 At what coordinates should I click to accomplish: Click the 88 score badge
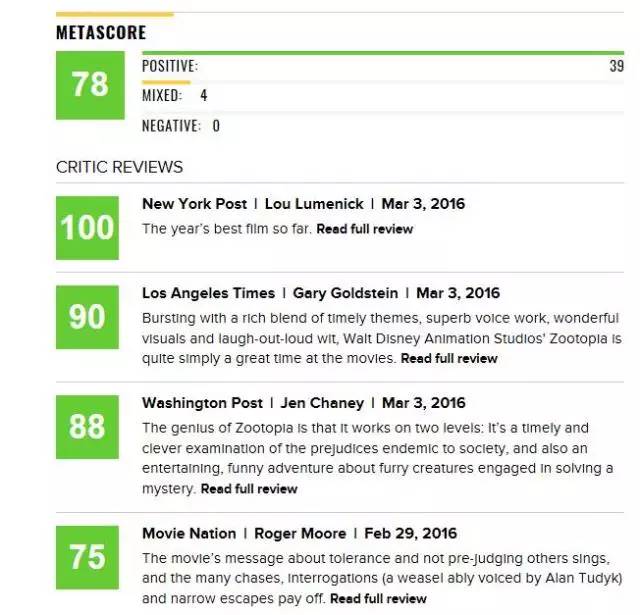click(x=88, y=427)
